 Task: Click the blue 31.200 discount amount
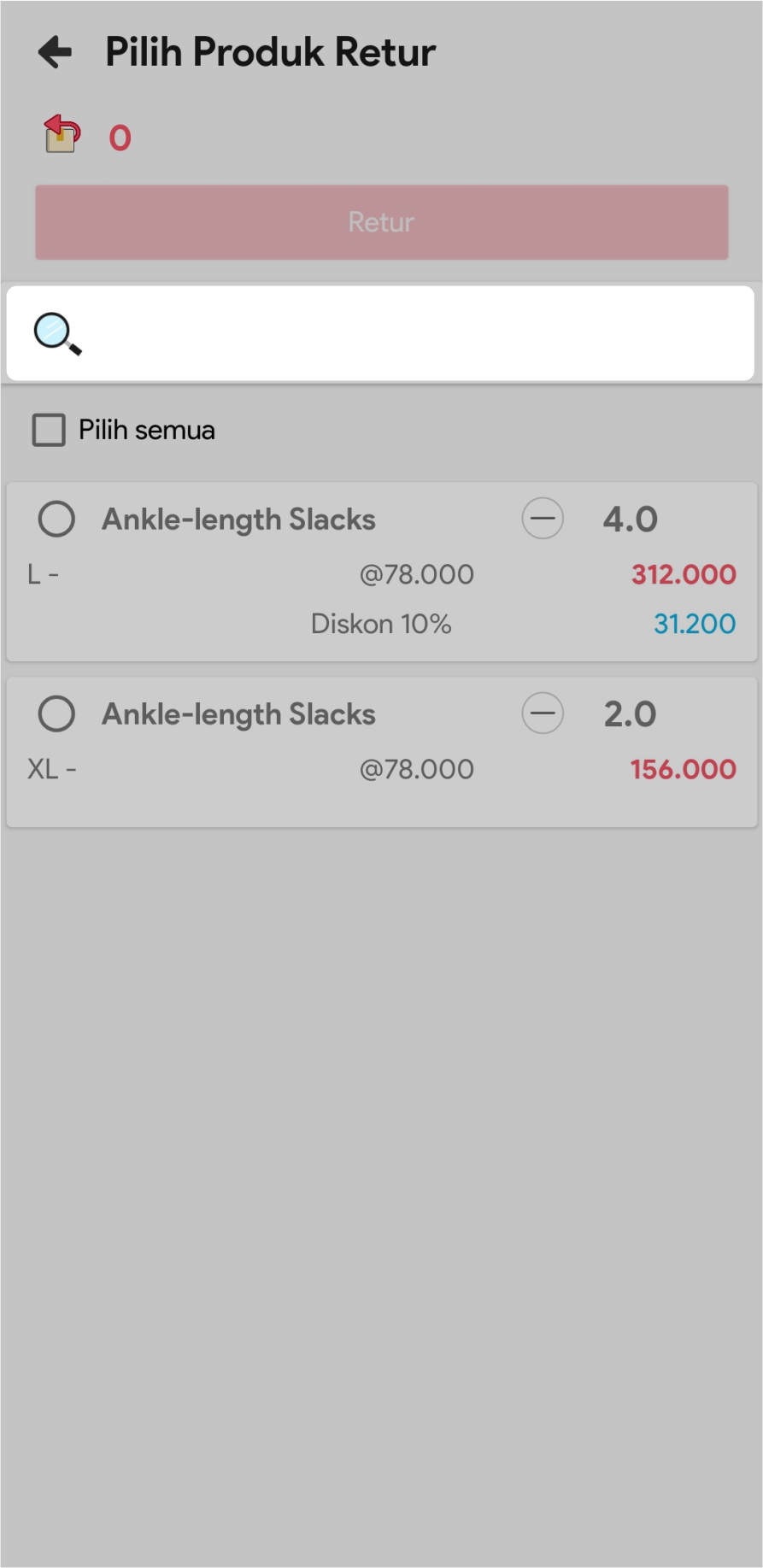pos(695,624)
